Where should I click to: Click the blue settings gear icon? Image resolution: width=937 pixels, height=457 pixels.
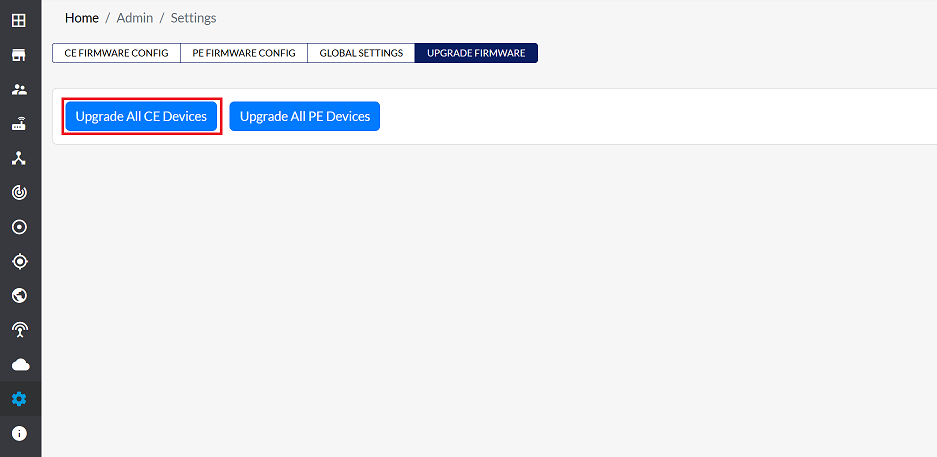coord(19,398)
